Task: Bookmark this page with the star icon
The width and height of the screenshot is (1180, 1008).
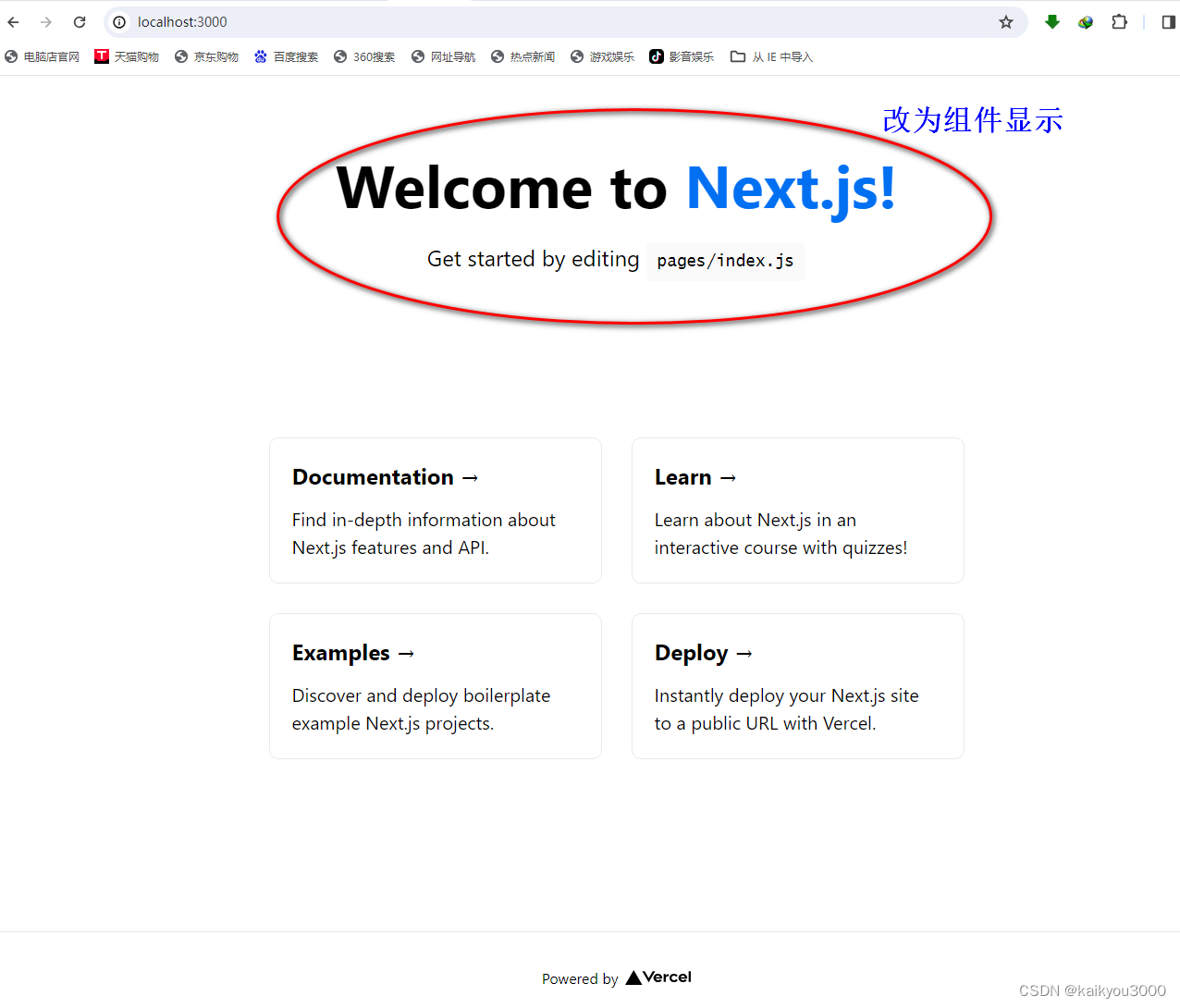Action: (1006, 22)
